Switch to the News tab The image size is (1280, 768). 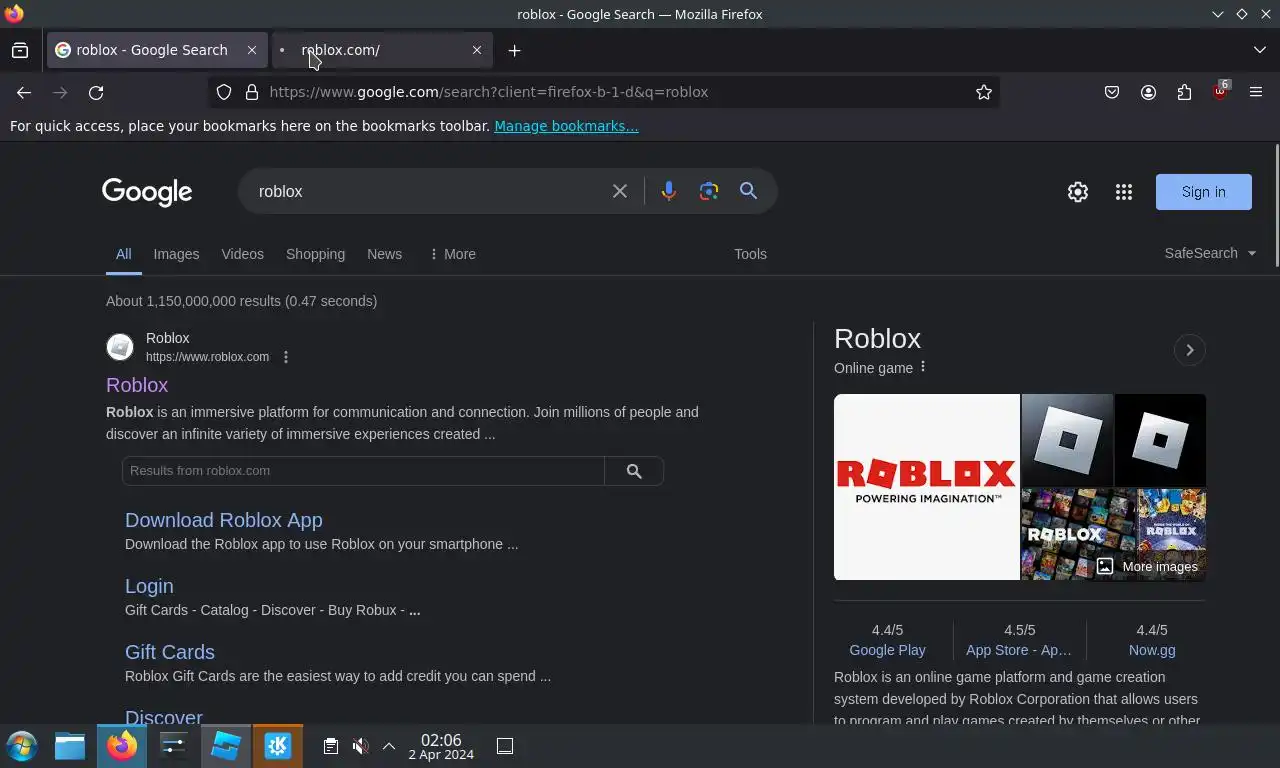tap(384, 254)
